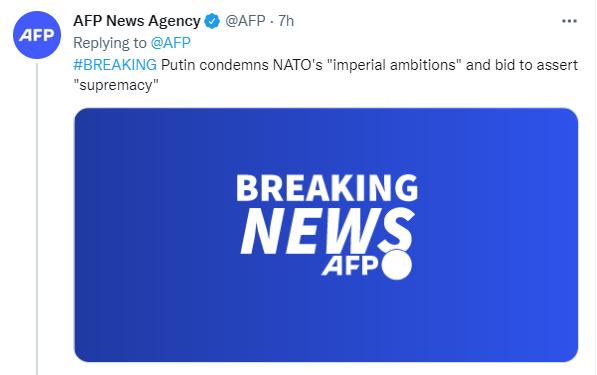
Task: Click the small AFP logo inside the image
Action: click(350, 265)
